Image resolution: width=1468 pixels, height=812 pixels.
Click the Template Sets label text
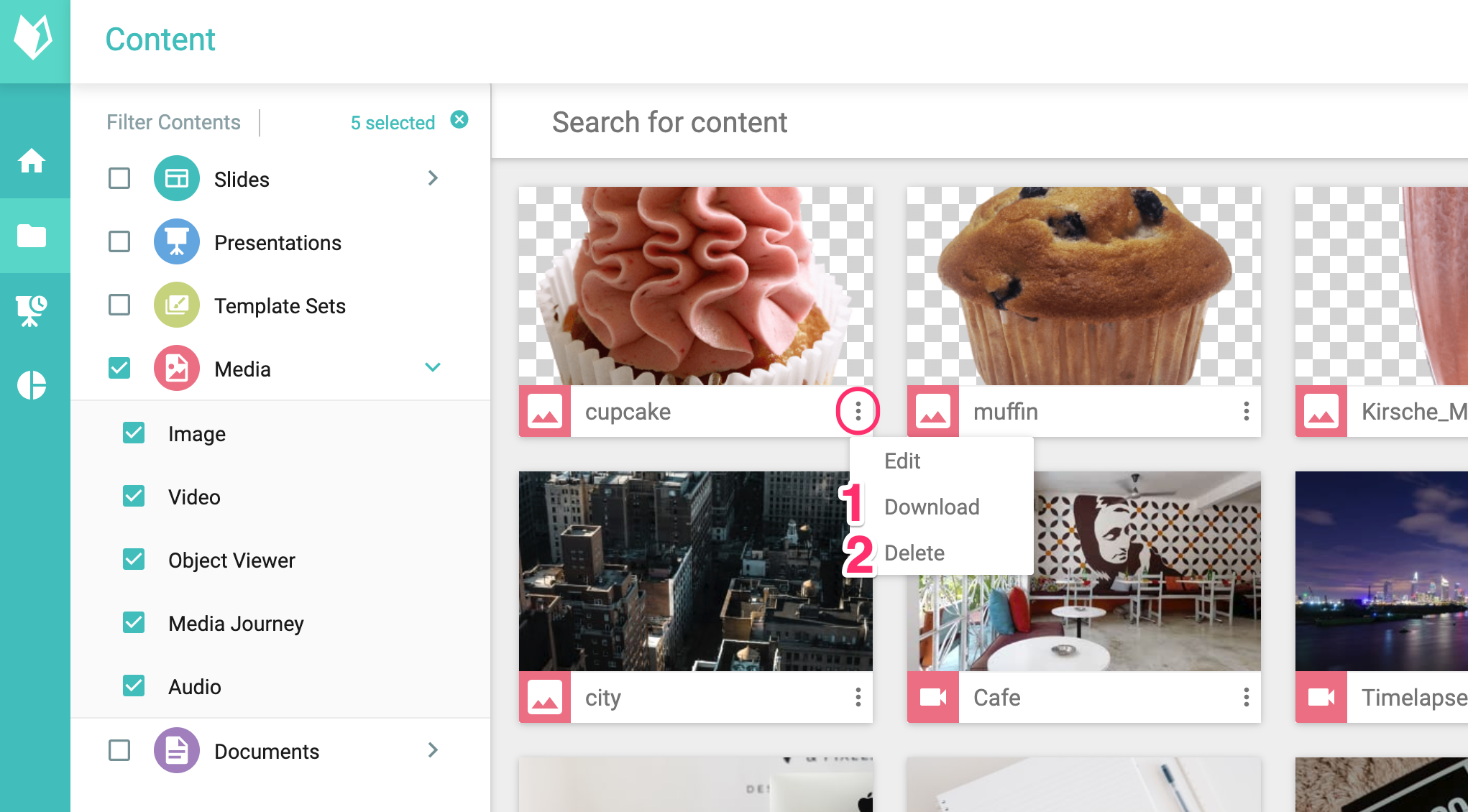(280, 305)
